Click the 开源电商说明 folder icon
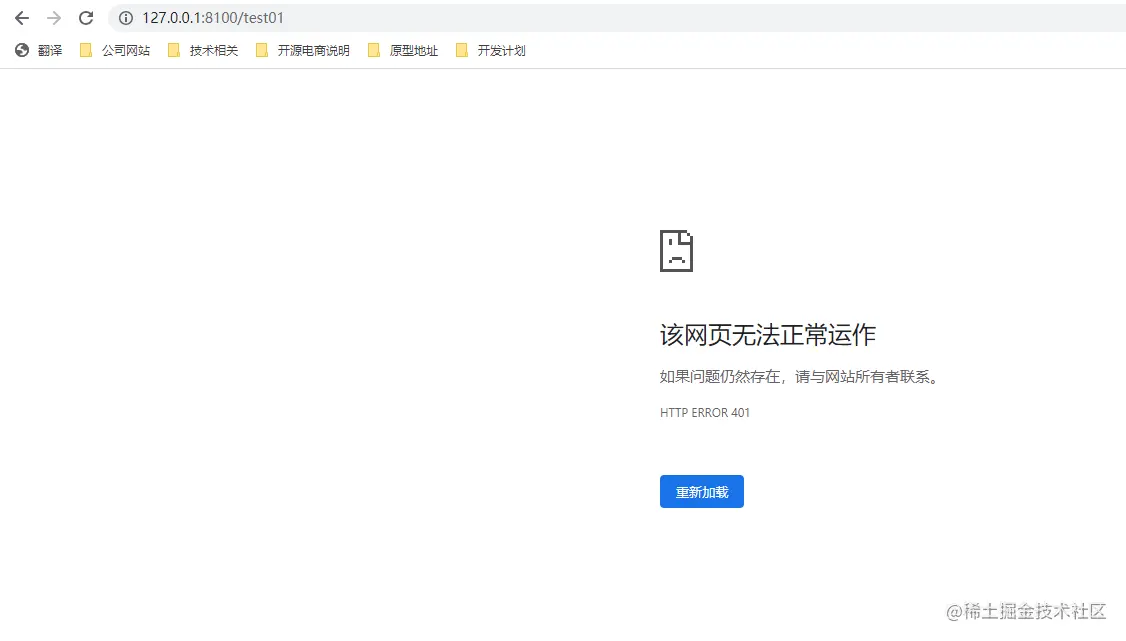The image size is (1126, 641). [261, 49]
